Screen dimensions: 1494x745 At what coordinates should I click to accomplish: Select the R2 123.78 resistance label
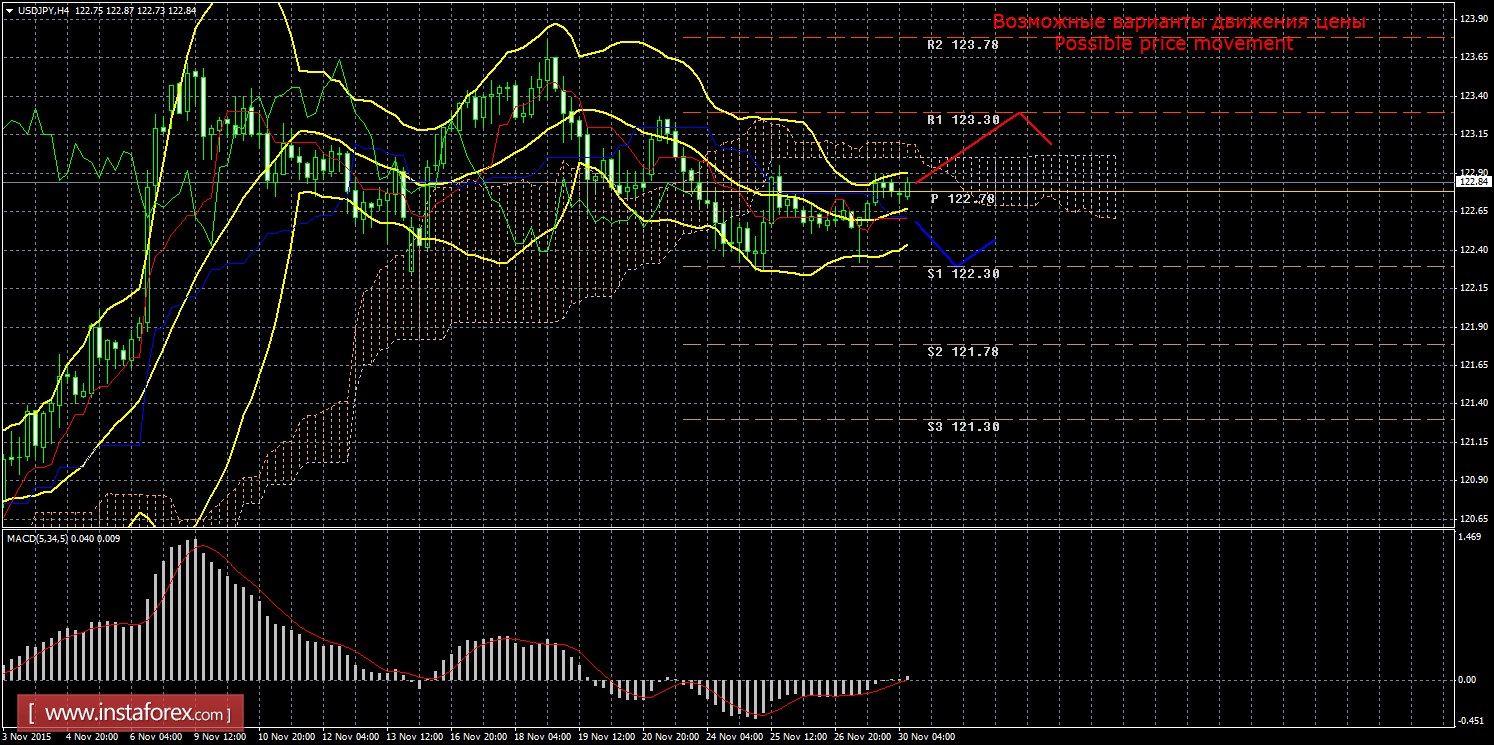pos(962,45)
